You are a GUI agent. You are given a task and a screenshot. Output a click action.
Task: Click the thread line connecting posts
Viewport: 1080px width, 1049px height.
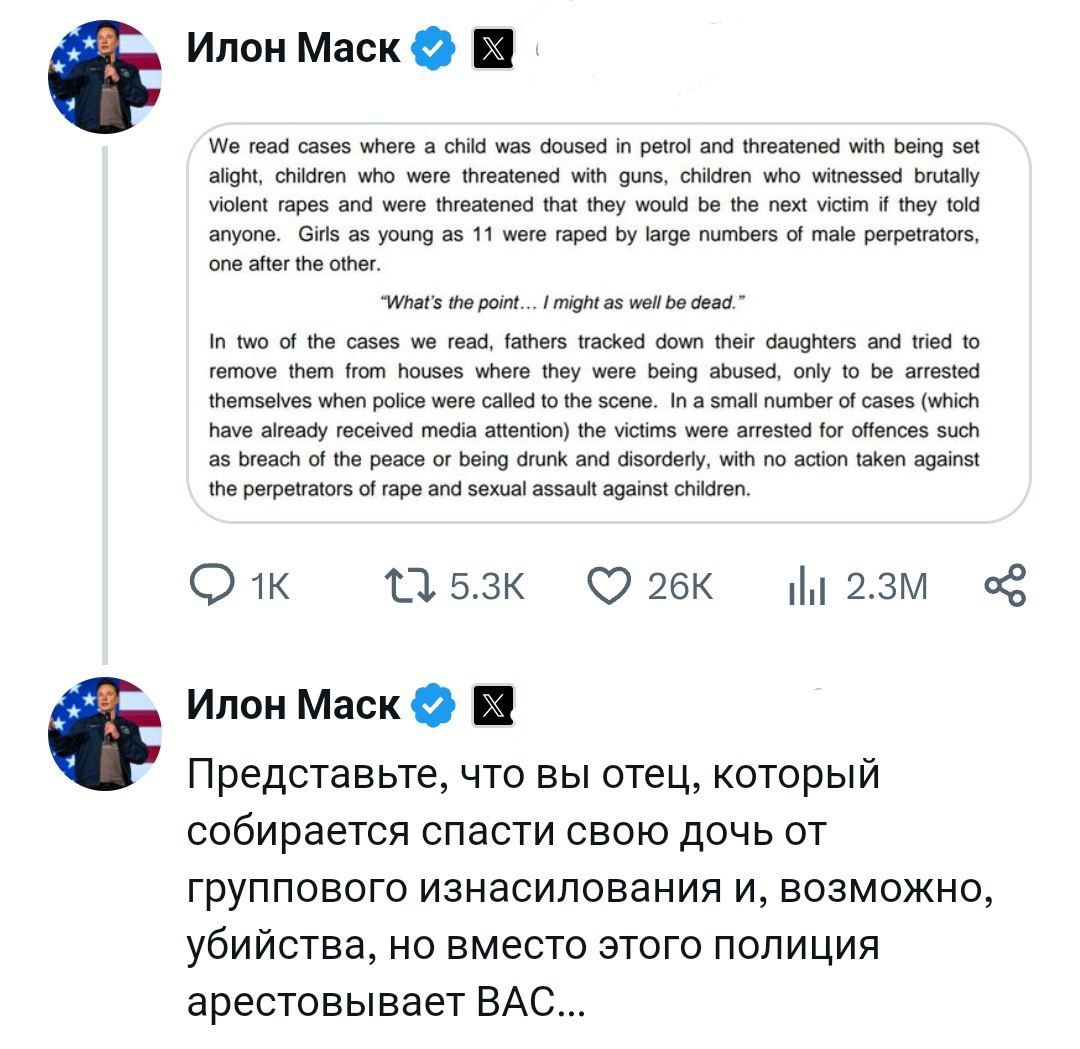click(105, 400)
